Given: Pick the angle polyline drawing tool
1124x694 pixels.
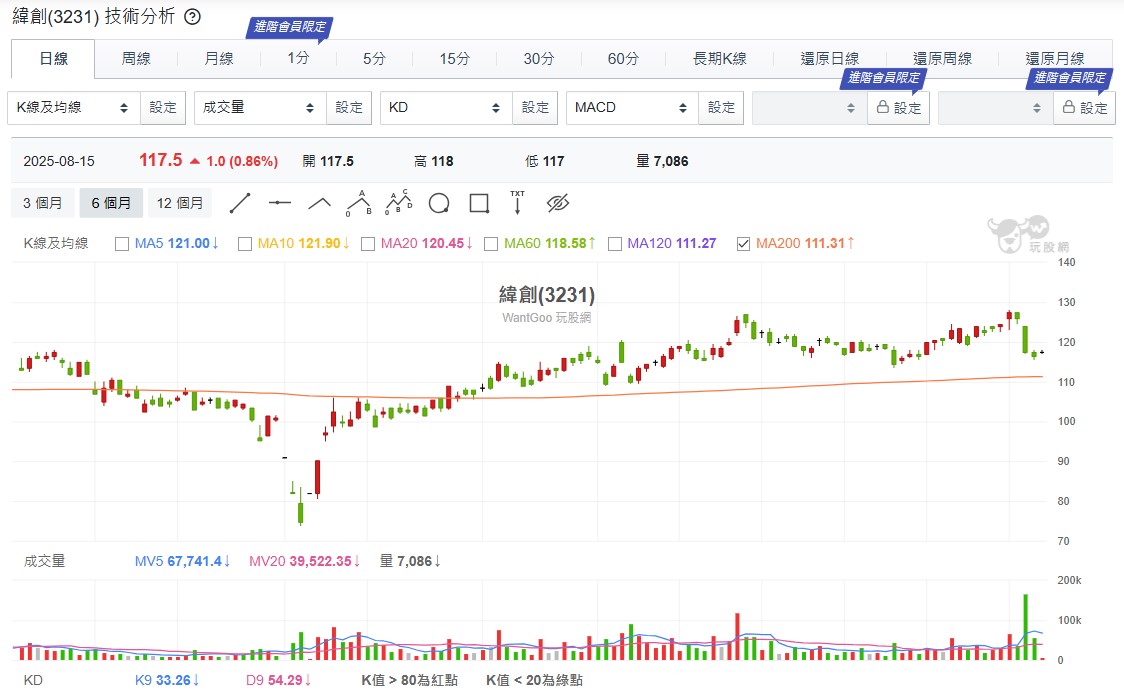Looking at the screenshot, I should tap(319, 204).
